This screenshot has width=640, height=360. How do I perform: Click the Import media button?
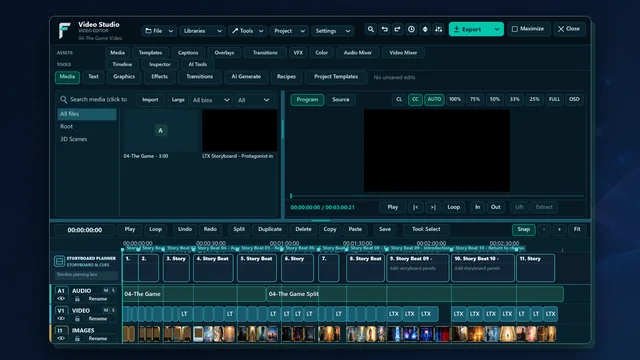[x=150, y=100]
